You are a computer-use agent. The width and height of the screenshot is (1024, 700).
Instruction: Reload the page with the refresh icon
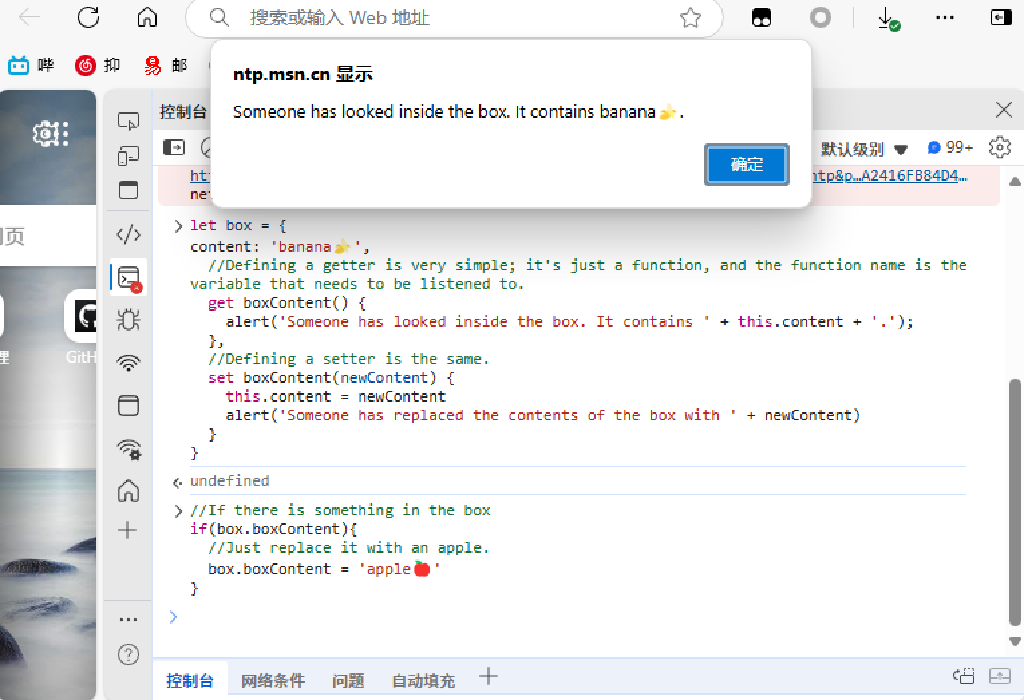coord(88,18)
